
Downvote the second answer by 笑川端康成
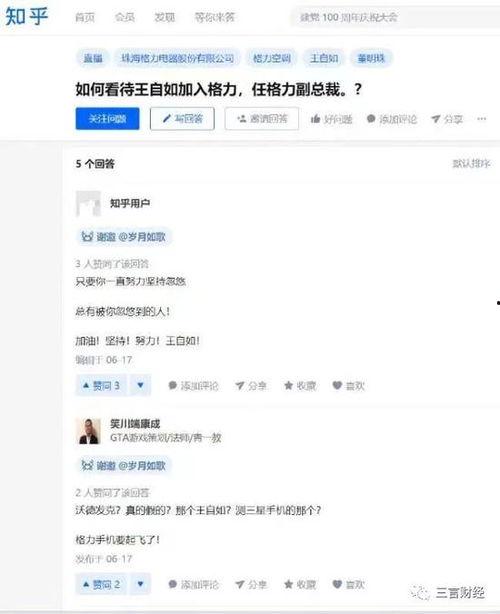[141, 585]
